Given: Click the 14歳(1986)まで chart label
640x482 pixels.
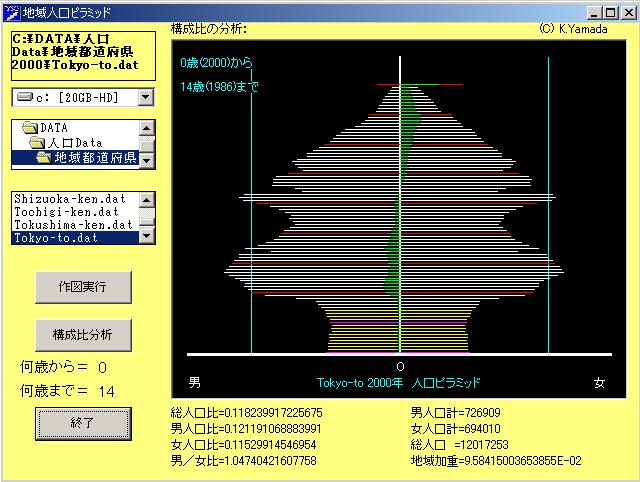Looking at the screenshot, I should [x=219, y=87].
